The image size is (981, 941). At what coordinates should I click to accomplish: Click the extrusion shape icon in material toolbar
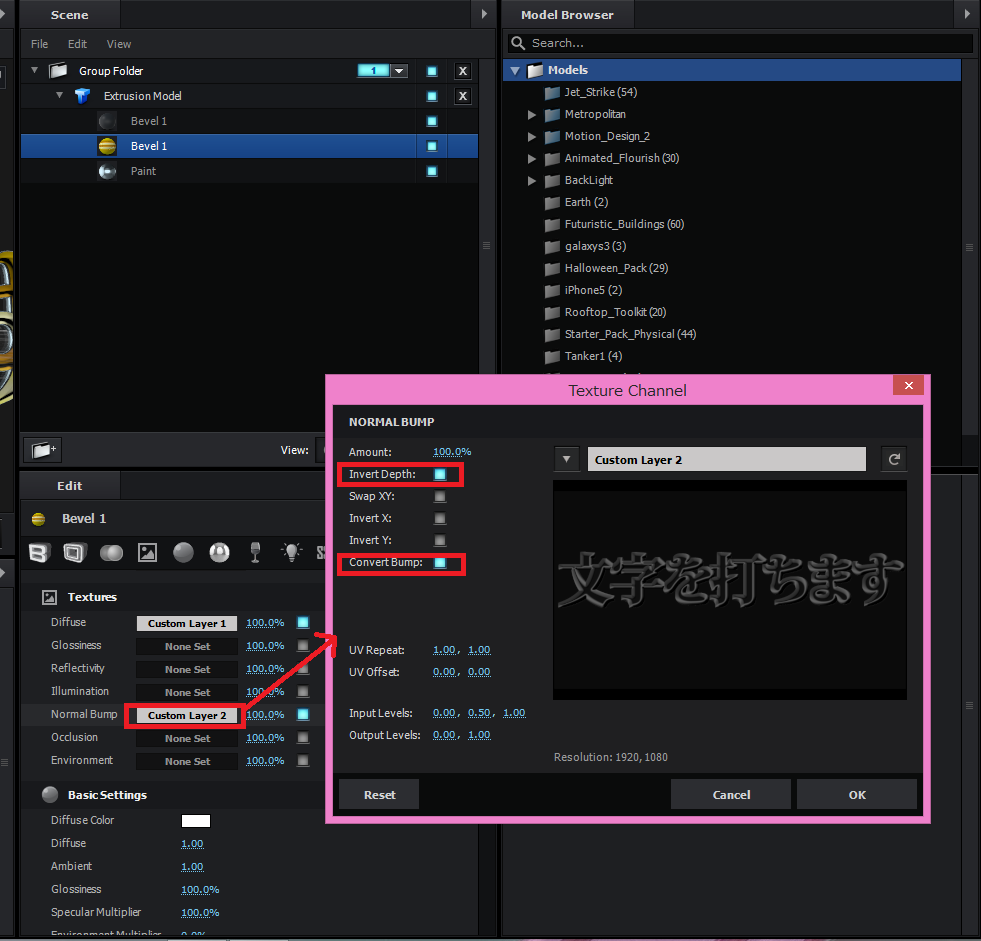tap(75, 552)
